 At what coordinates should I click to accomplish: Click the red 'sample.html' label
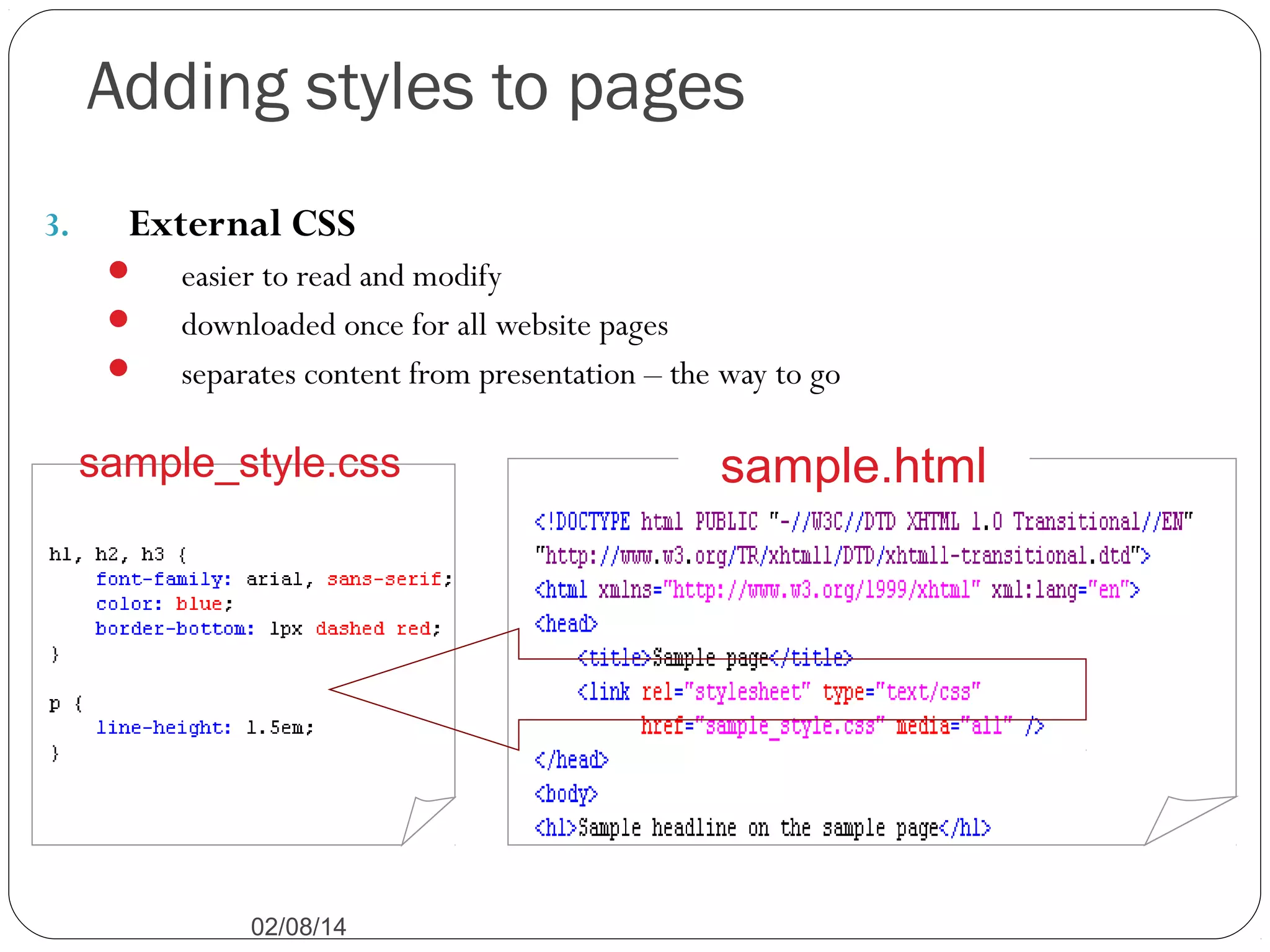pyautogui.click(x=853, y=466)
